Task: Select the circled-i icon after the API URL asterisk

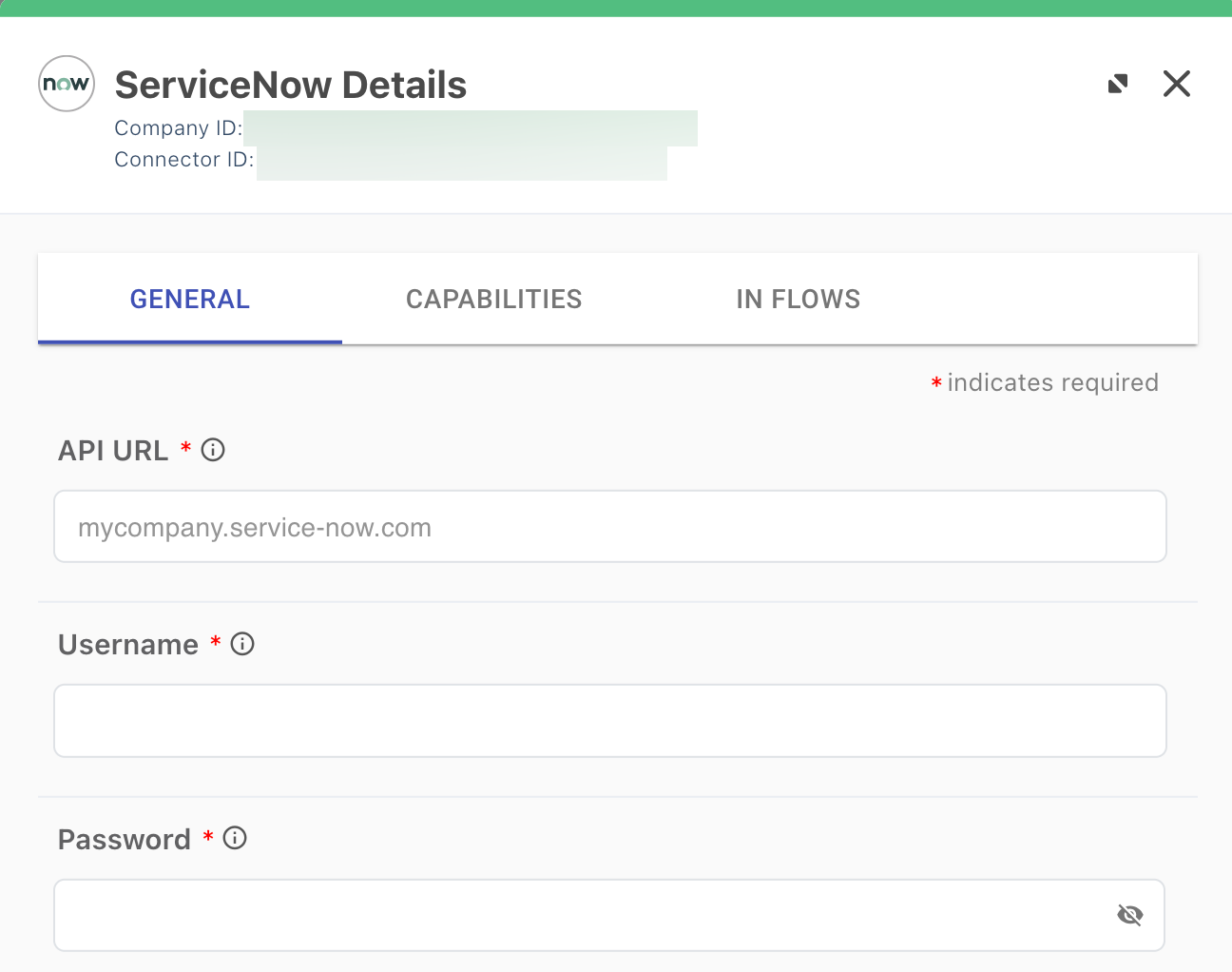Action: 213,449
